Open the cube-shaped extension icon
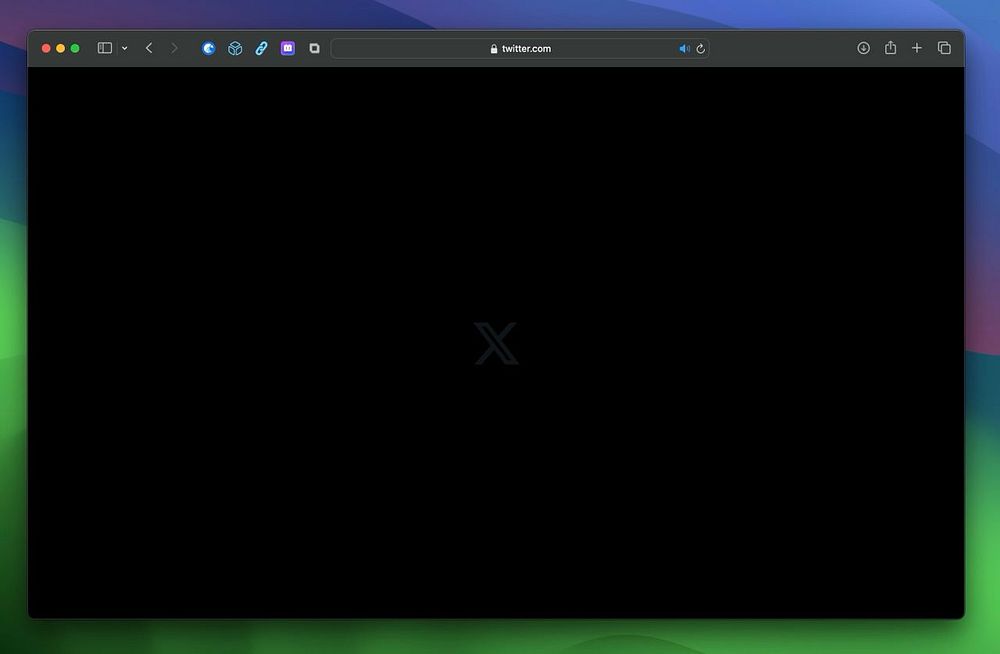The height and width of the screenshot is (654, 1000). [235, 48]
